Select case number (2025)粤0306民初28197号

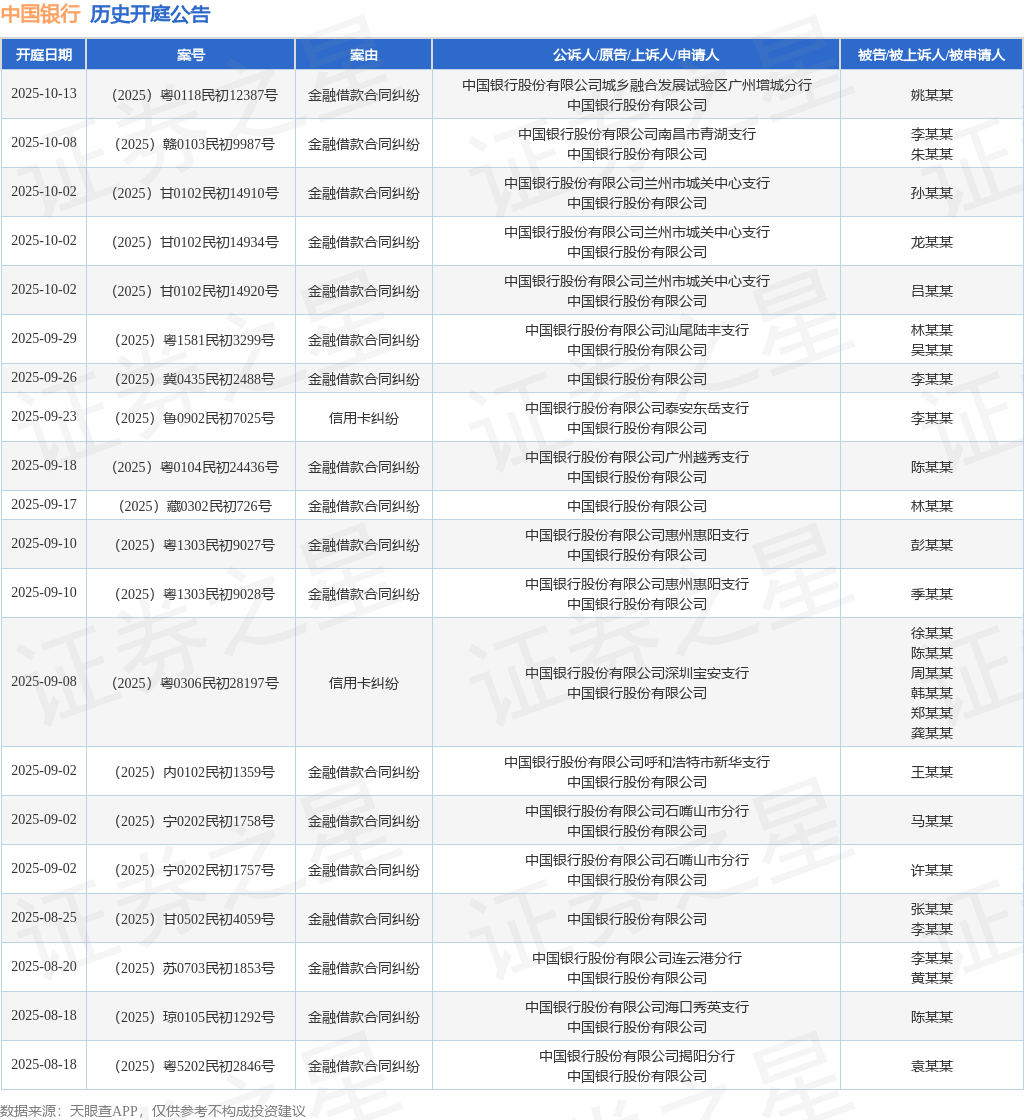point(194,683)
